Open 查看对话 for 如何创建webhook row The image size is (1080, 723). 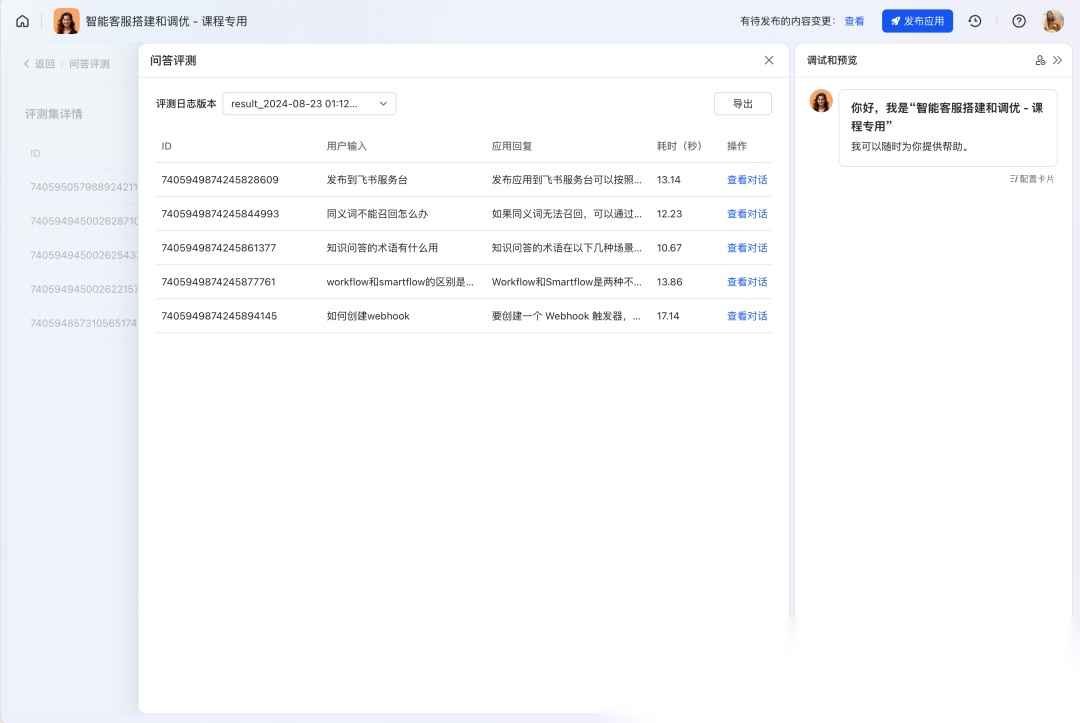[x=747, y=316]
